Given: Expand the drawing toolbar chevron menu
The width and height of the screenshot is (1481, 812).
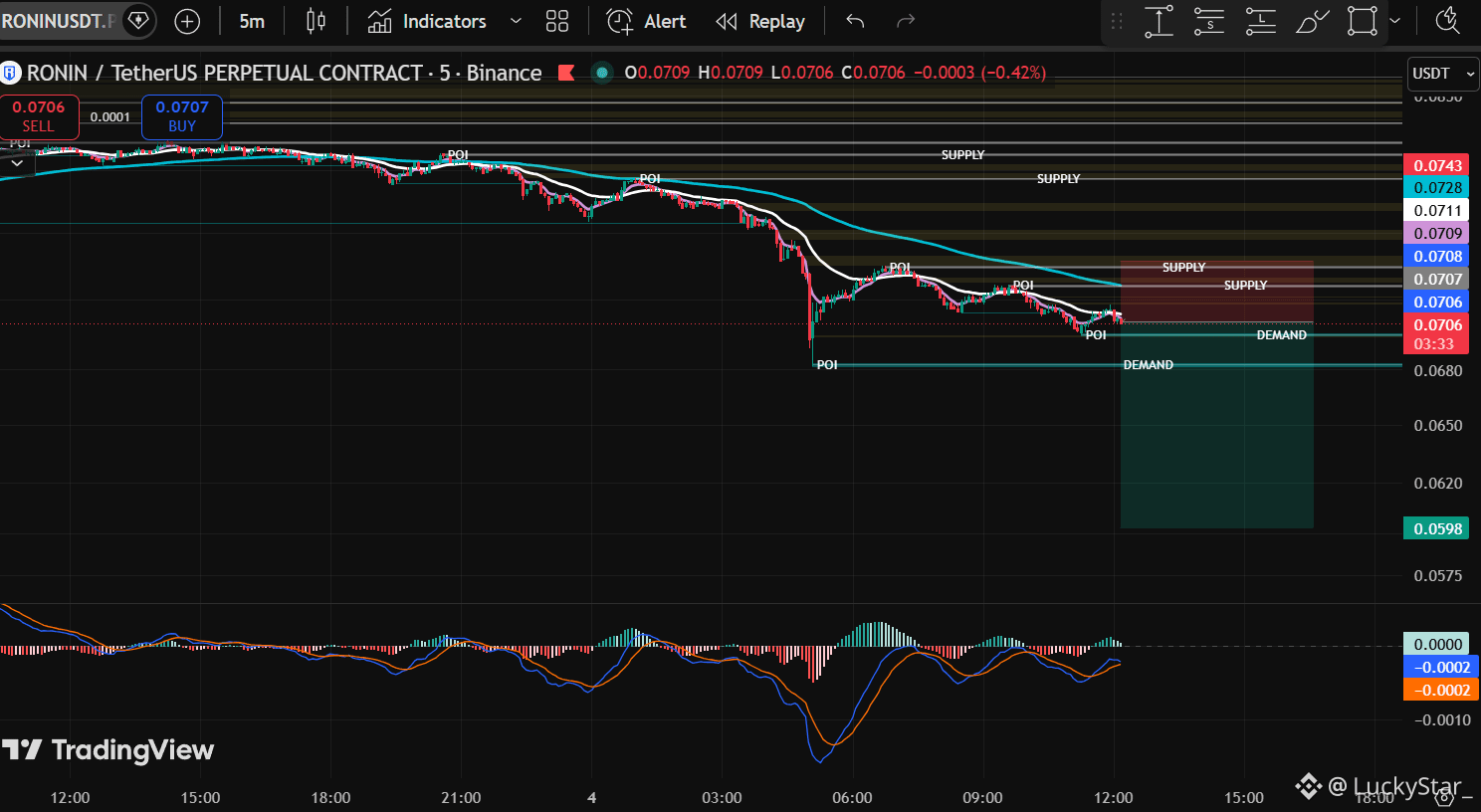Looking at the screenshot, I should pos(1394,21).
